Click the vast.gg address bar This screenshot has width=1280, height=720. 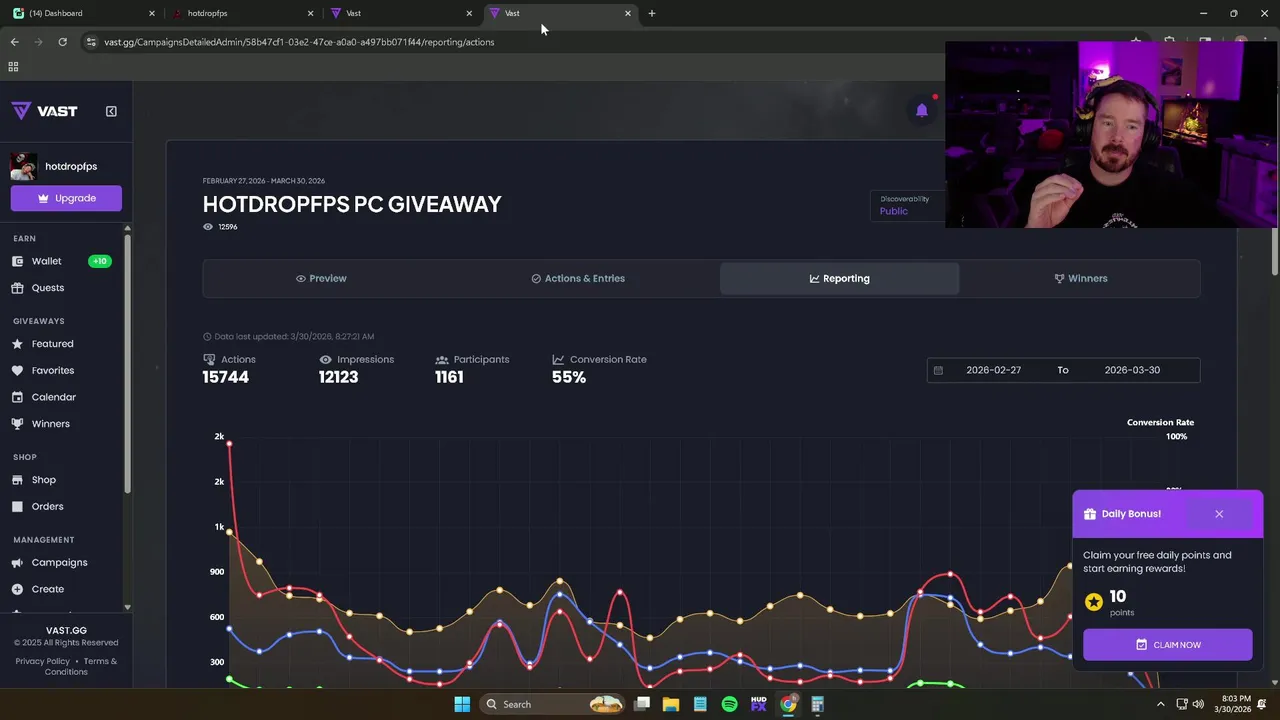pyautogui.click(x=299, y=42)
